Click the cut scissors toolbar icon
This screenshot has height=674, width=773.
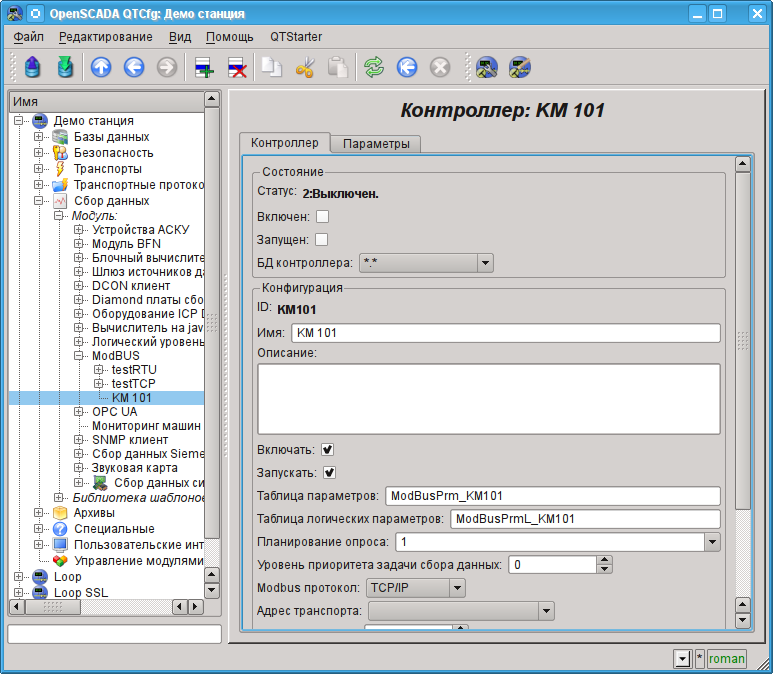pos(305,67)
